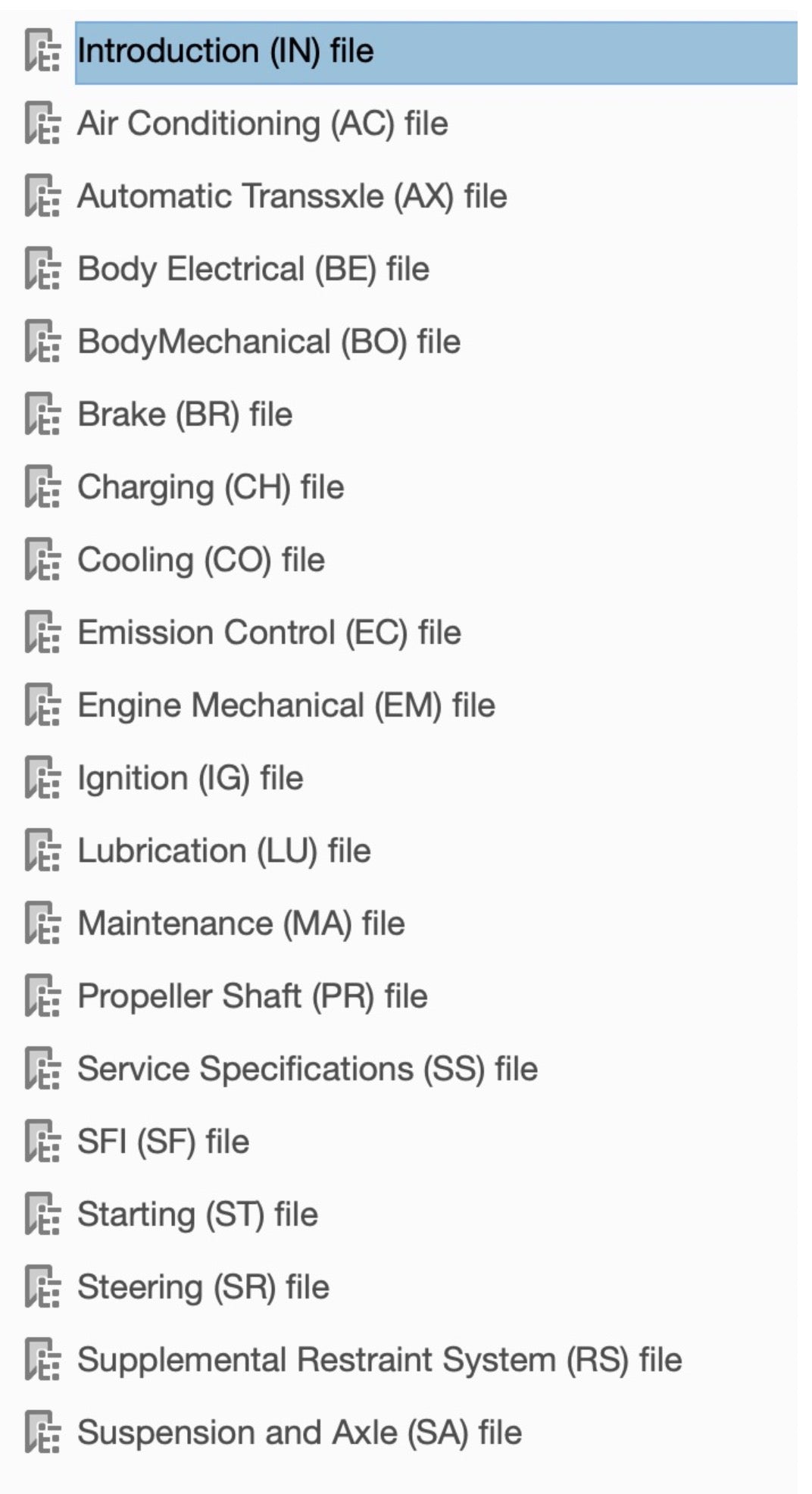Open the Body Electrical (BE) file
Screen dimensions: 812x1494
pos(254,270)
